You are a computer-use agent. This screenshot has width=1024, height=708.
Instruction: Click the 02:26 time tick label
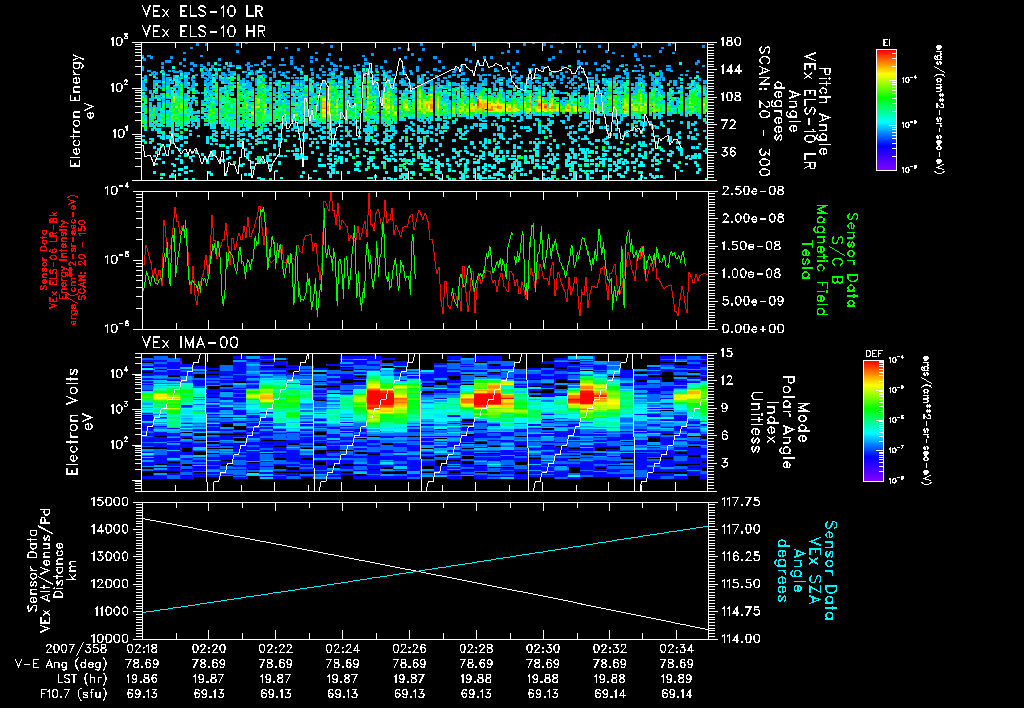tap(409, 649)
